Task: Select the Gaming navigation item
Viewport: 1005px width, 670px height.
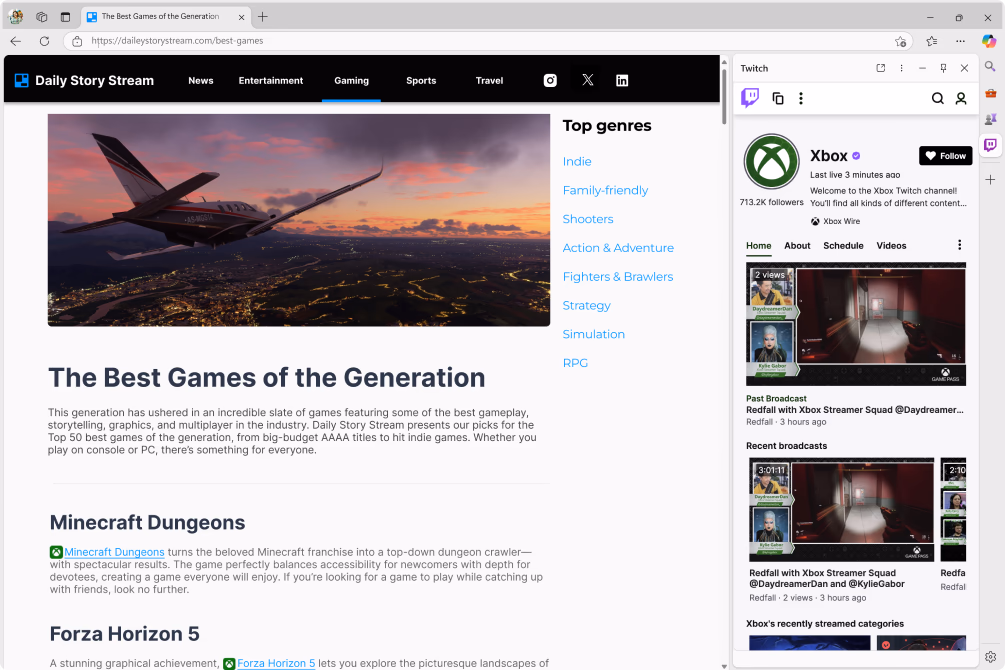Action: 351,80
